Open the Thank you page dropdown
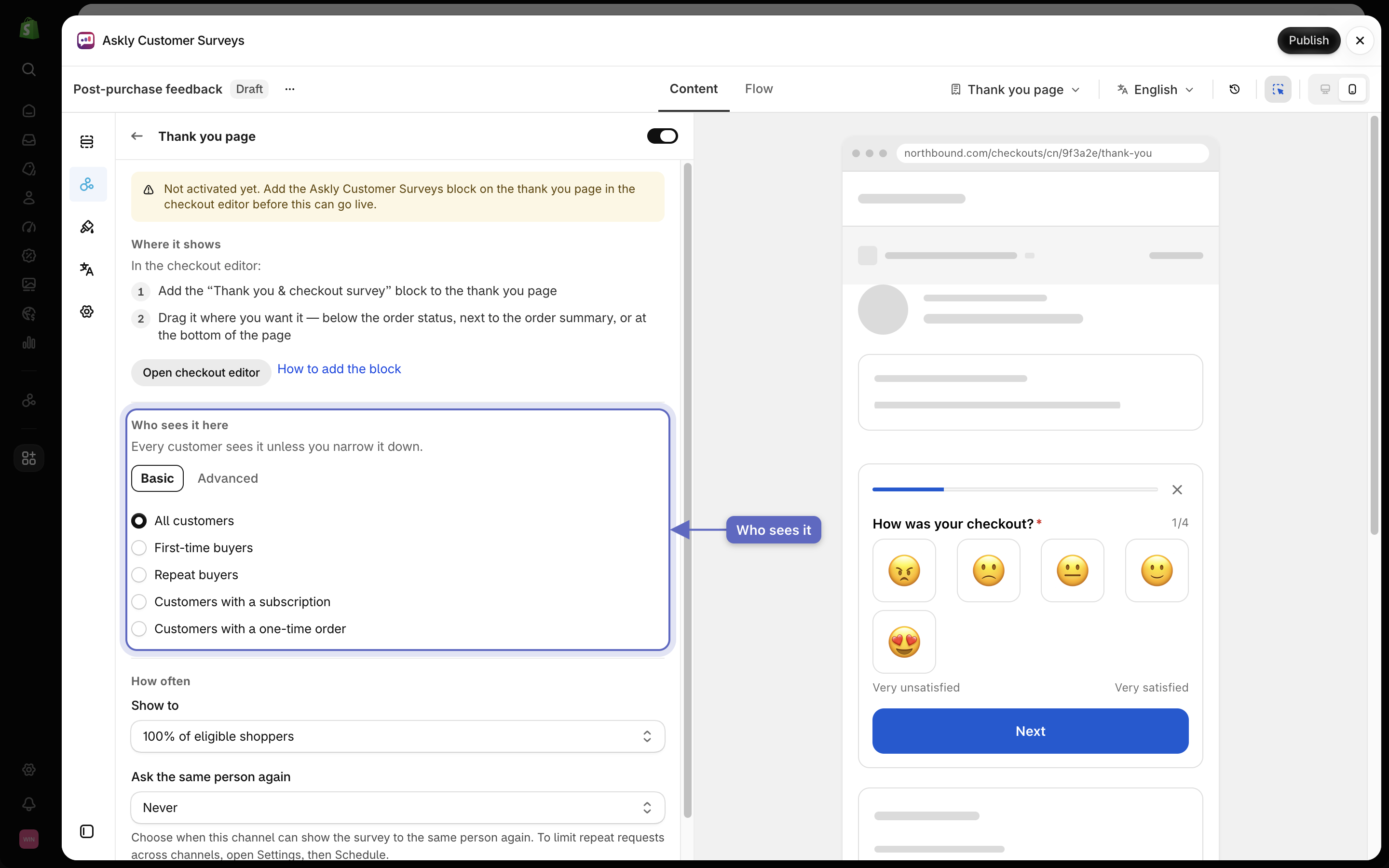This screenshot has width=1389, height=868. point(1015,90)
